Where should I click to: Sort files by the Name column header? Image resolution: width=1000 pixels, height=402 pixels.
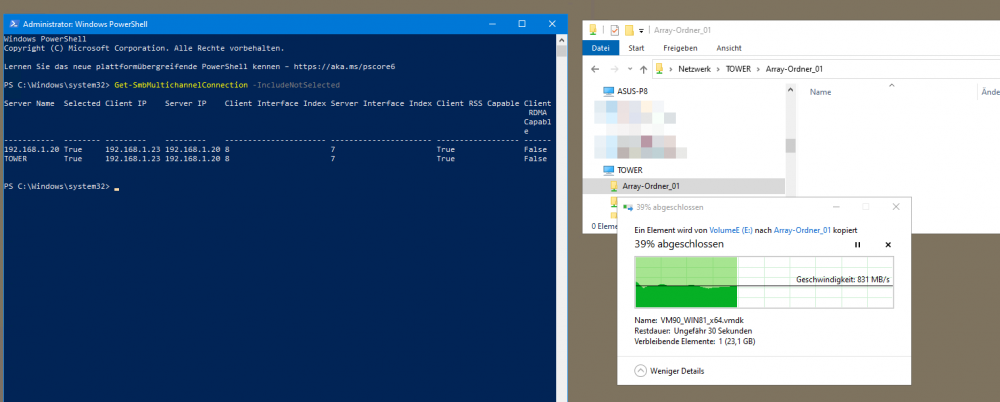[x=820, y=92]
